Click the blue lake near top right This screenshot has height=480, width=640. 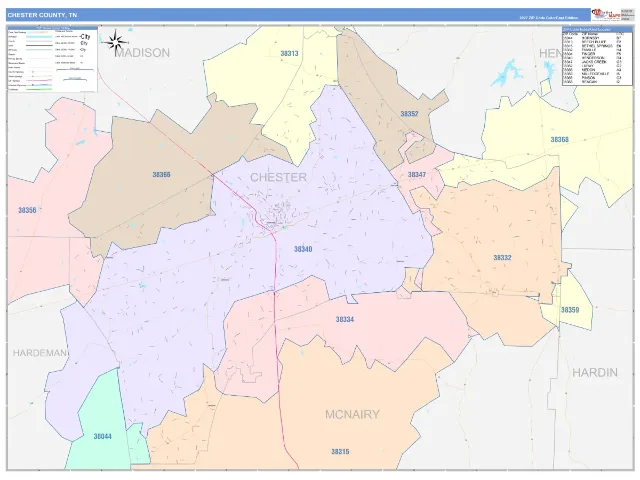pyautogui.click(x=507, y=73)
